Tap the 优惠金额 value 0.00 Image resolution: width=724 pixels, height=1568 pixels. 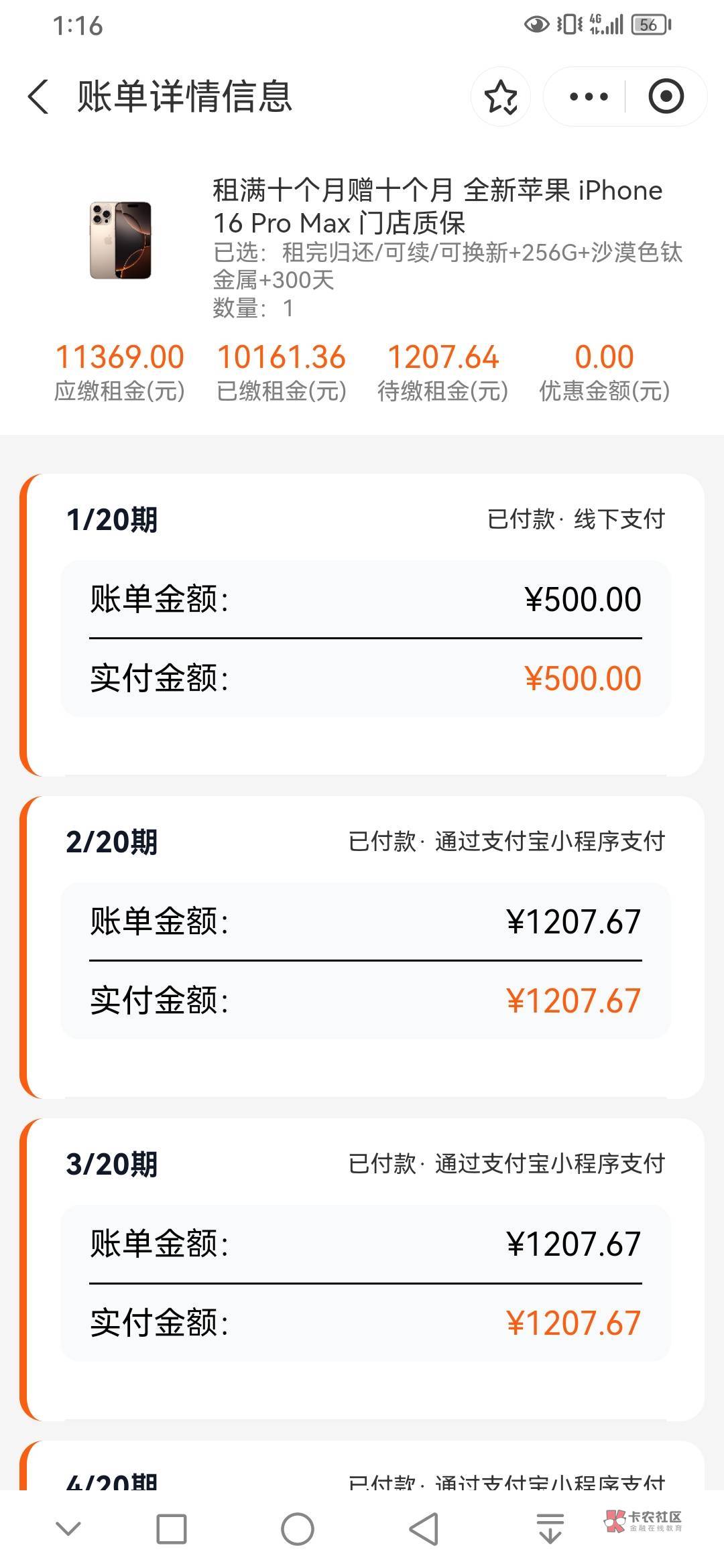[x=604, y=357]
